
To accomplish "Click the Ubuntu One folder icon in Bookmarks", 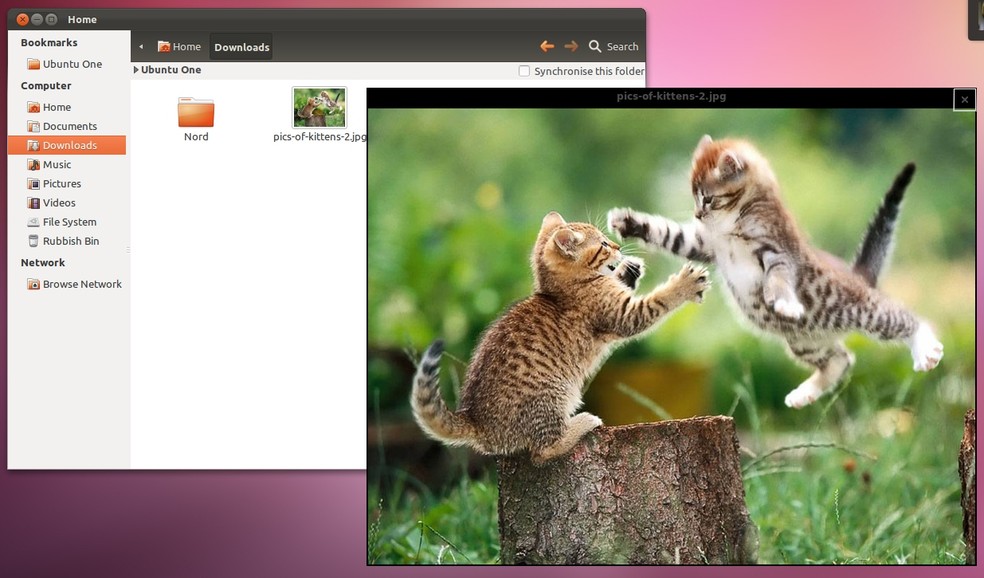I will click(x=33, y=64).
